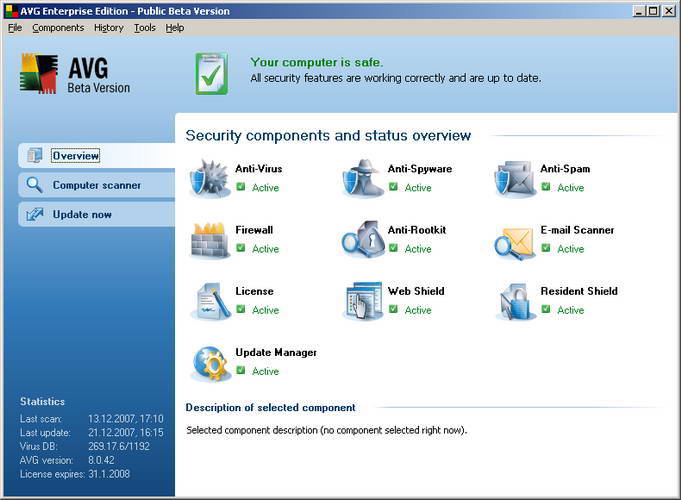Viewport: 681px width, 500px height.
Task: Click License green Active status check
Action: click(x=241, y=309)
